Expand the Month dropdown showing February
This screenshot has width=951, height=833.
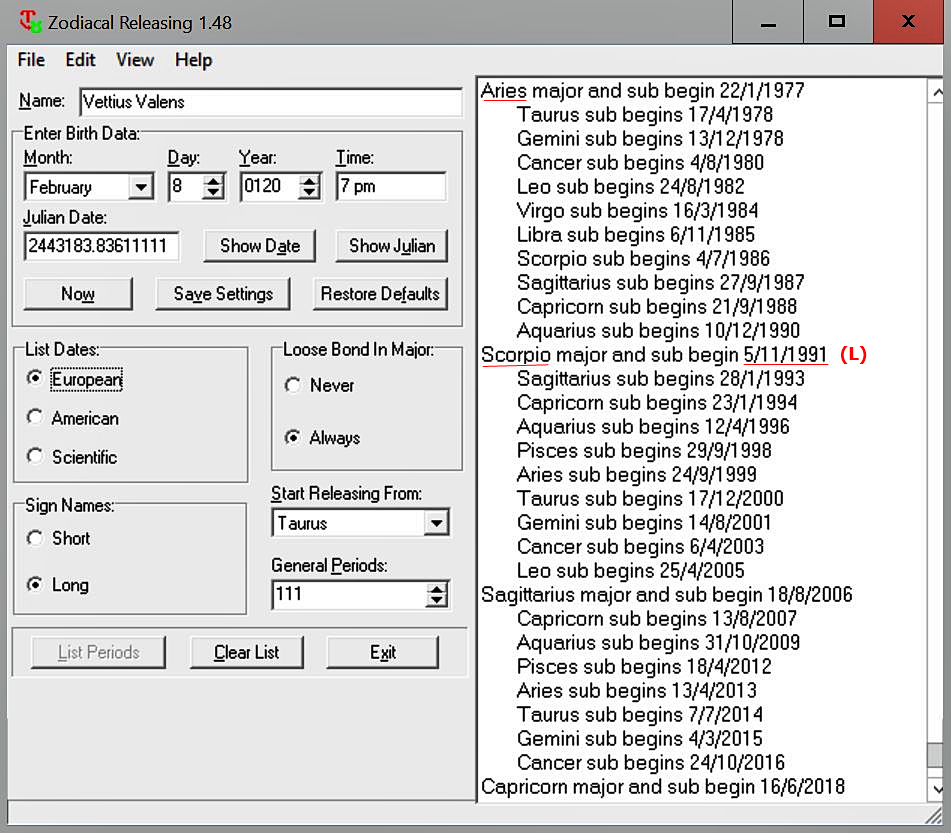[141, 187]
